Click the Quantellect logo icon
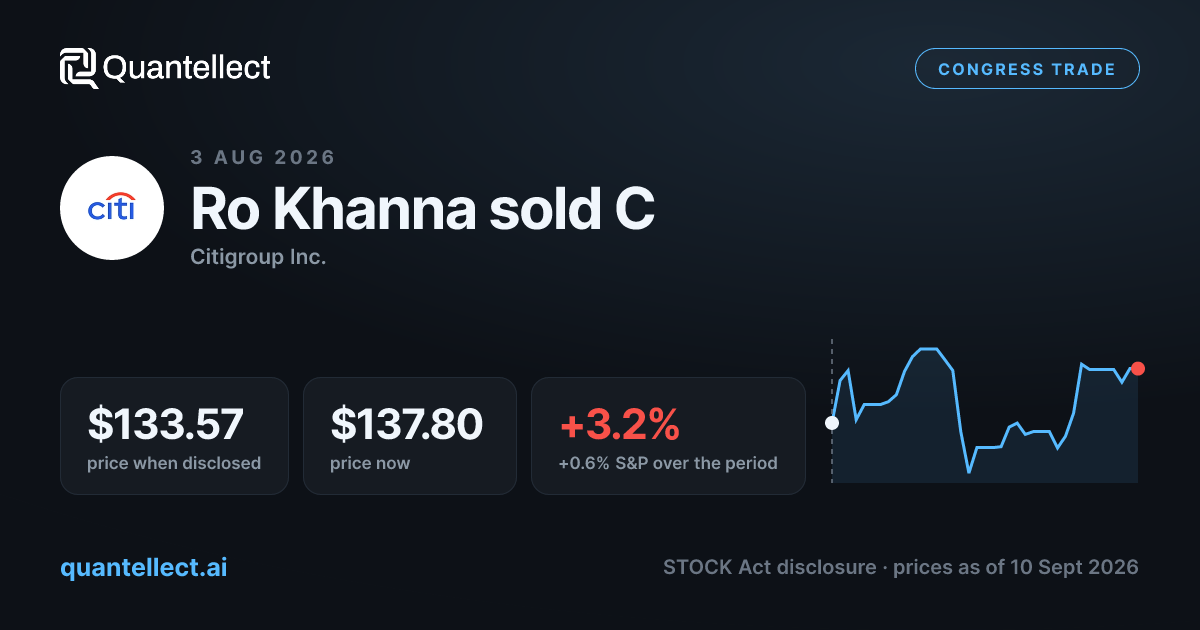1200x630 pixels. coord(79,68)
